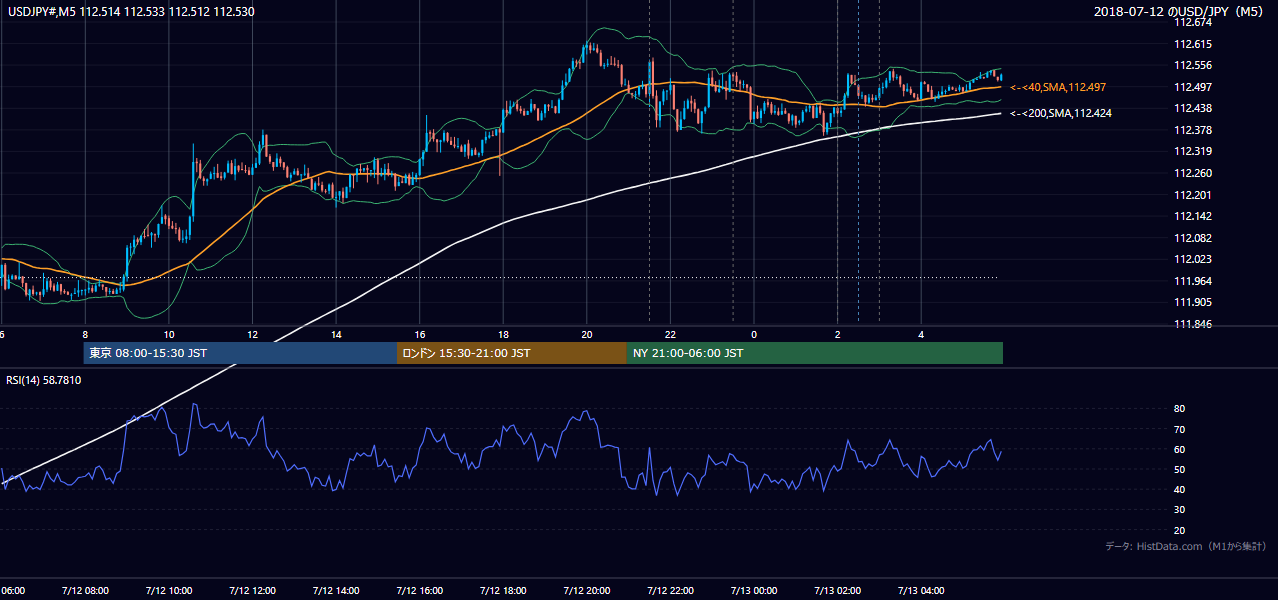
Task: Click RSI scale value 80
Action: (1180, 409)
